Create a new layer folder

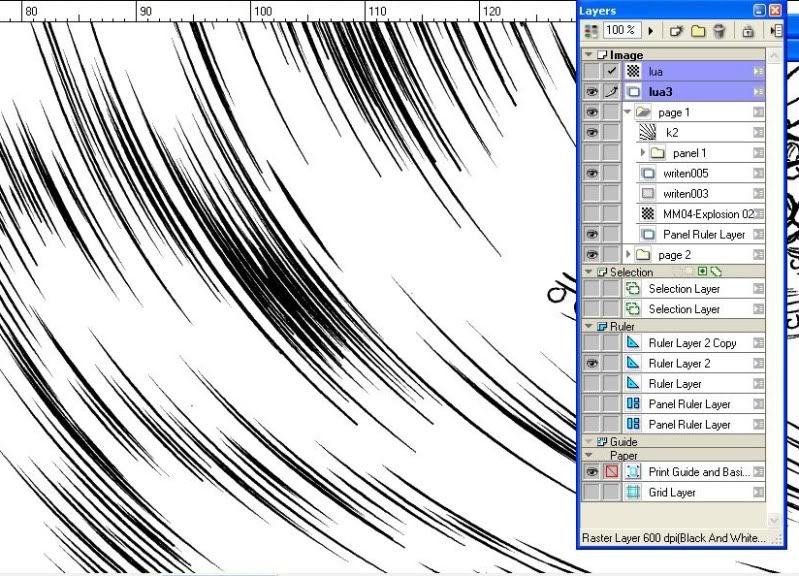[698, 31]
